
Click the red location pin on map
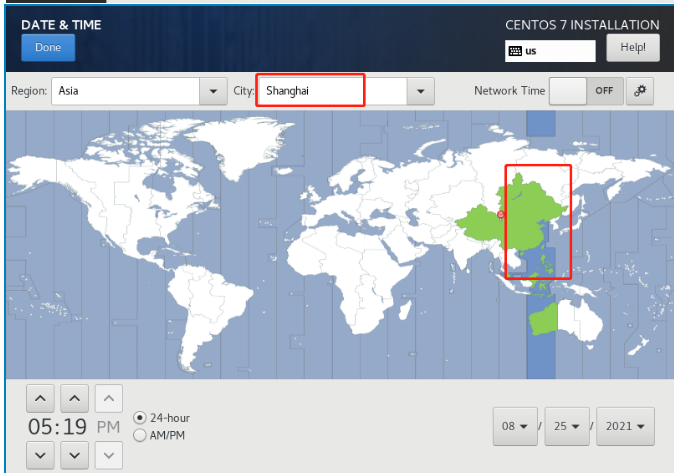[x=500, y=214]
